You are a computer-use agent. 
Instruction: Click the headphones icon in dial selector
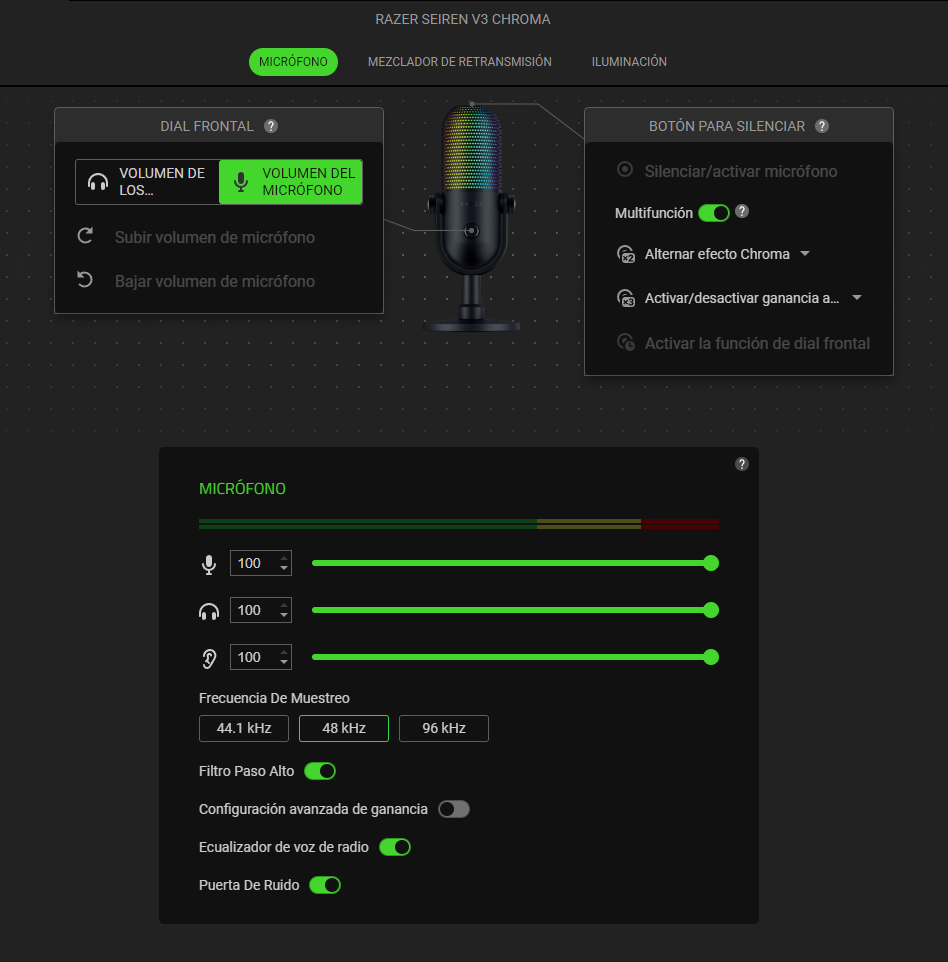98,182
